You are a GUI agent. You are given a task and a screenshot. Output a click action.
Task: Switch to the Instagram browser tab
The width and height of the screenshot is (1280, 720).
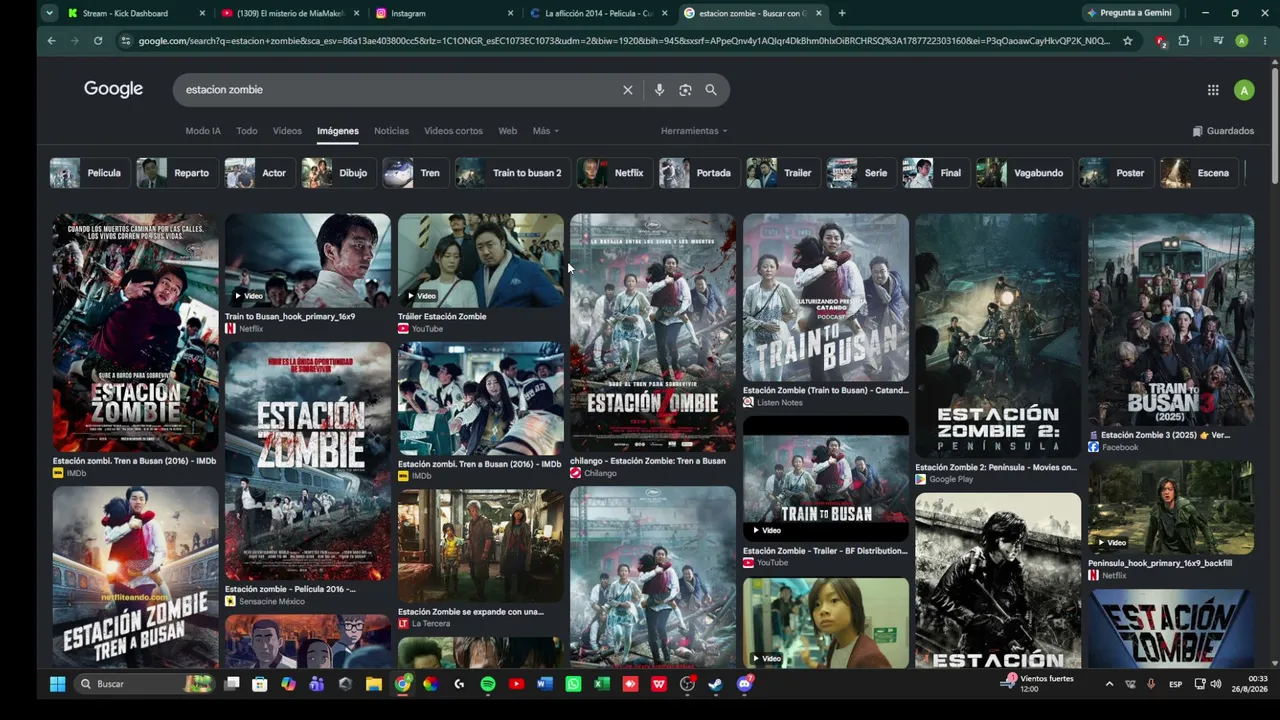[444, 13]
